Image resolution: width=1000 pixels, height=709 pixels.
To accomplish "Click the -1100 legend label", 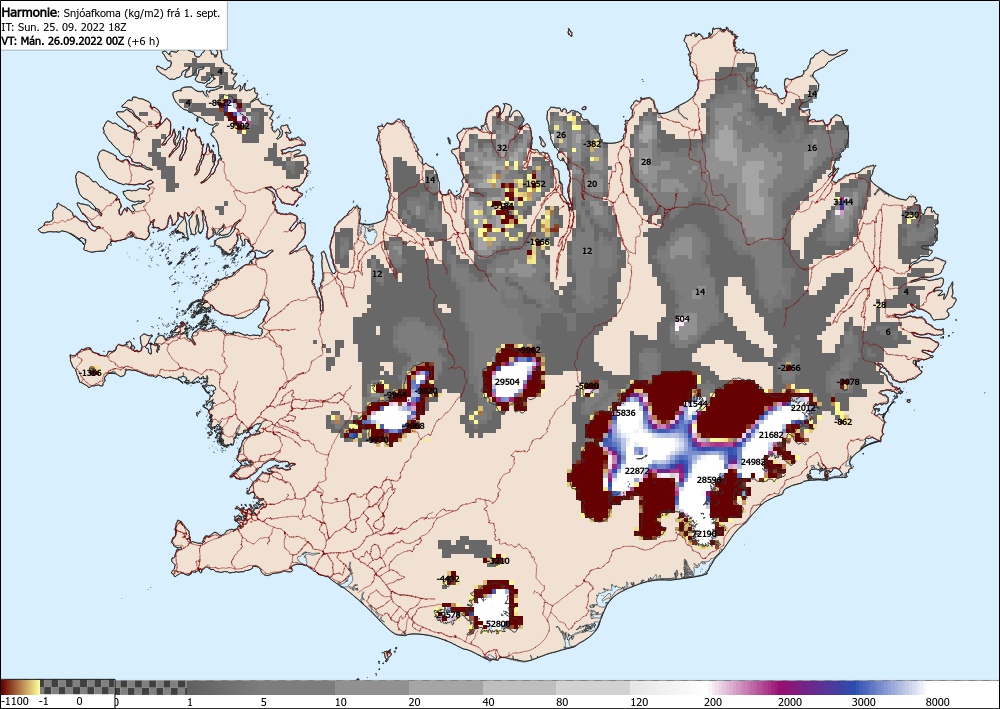I will click(15, 702).
